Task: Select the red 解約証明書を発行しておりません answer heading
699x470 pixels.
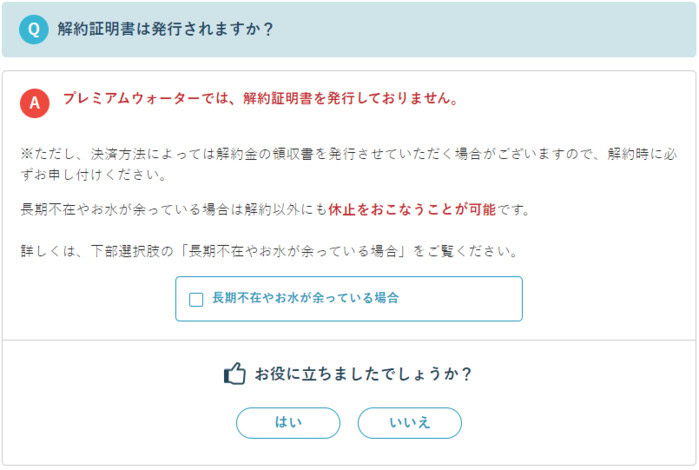Action: pos(353,100)
